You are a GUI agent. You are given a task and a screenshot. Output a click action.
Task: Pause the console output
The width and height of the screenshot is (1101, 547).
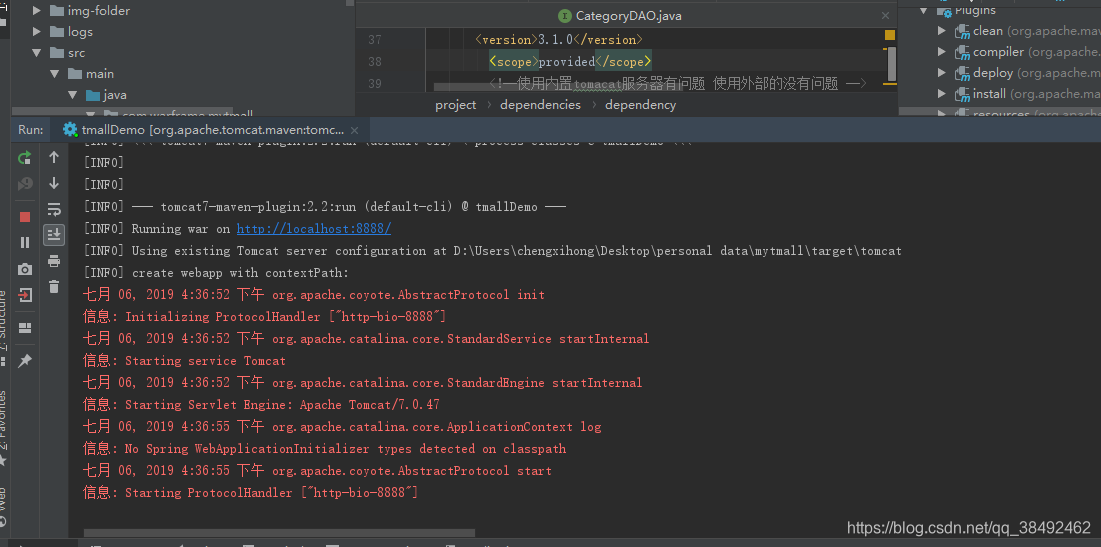[x=25, y=243]
